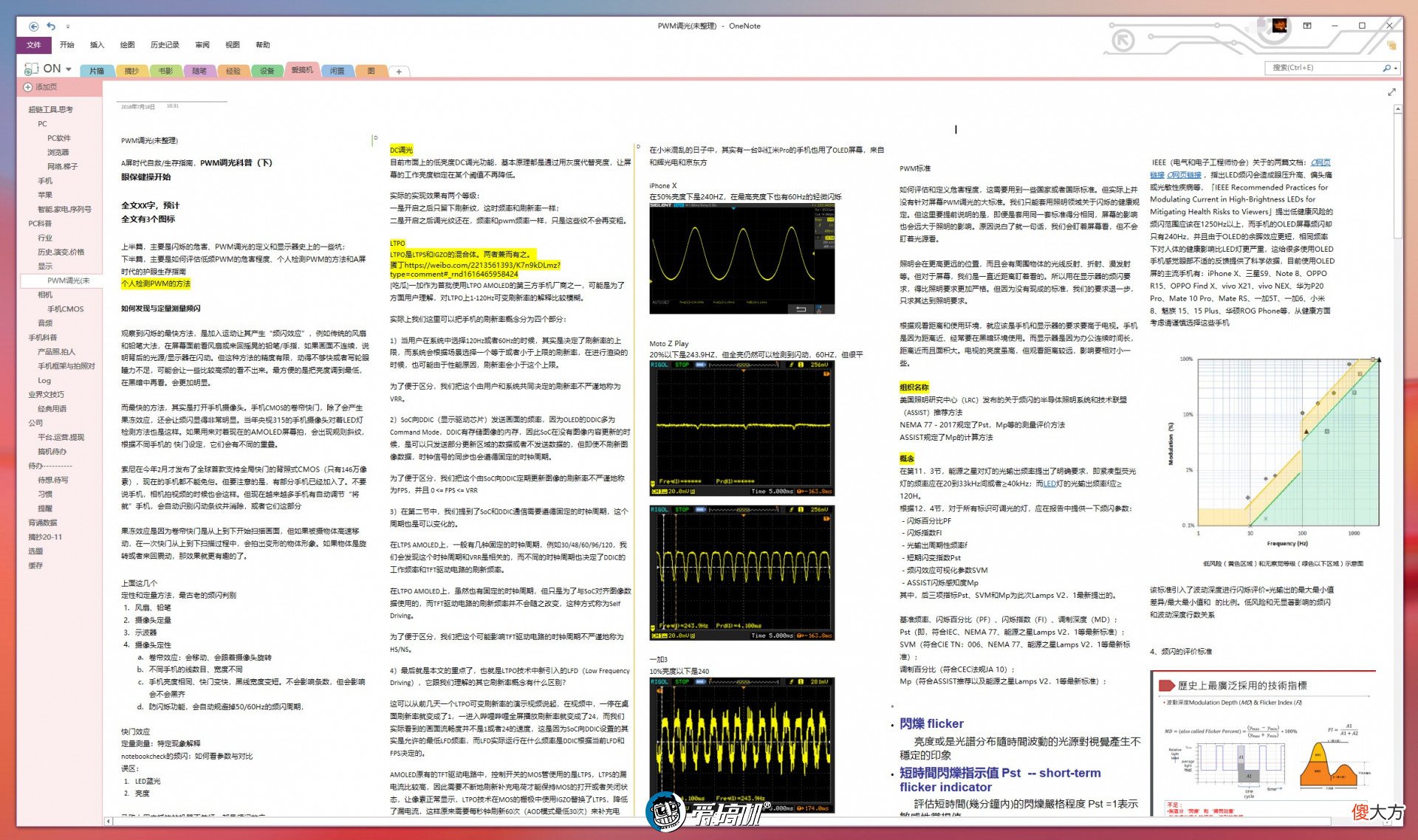The height and width of the screenshot is (840, 1418).
Task: Open the Quick Access Toolbar customize arrow
Action: [68, 27]
